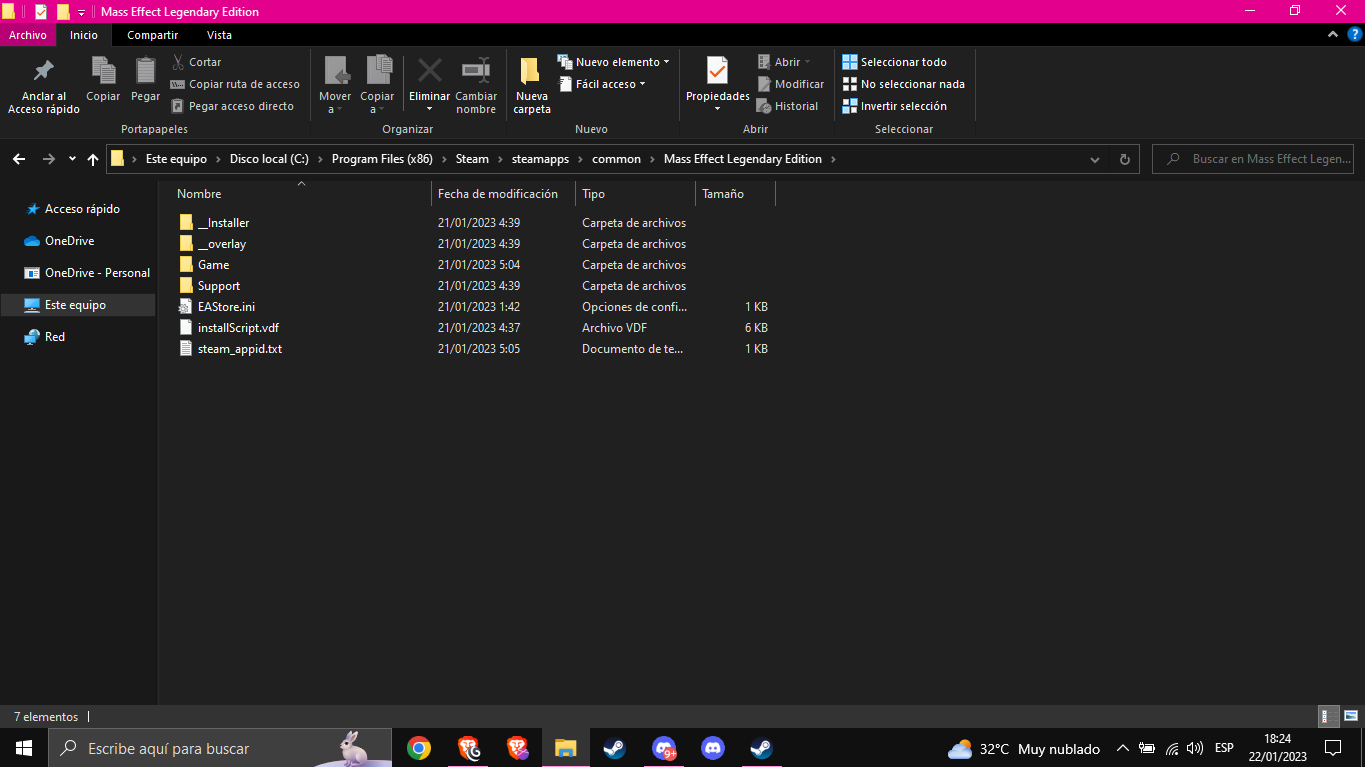
Task: Pin folder with Anclar al Acceso rápido
Action: (43, 86)
